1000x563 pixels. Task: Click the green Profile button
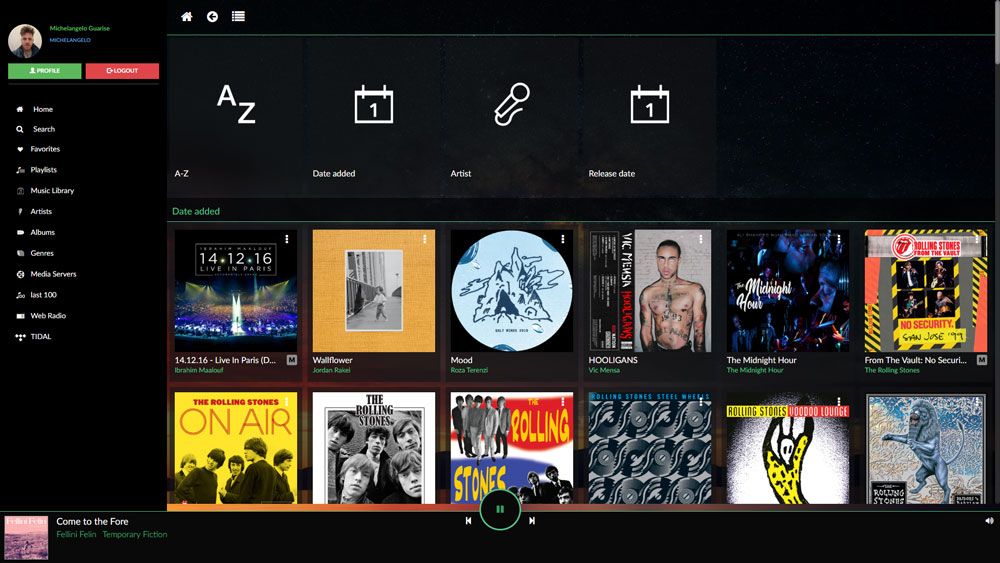pyautogui.click(x=45, y=71)
